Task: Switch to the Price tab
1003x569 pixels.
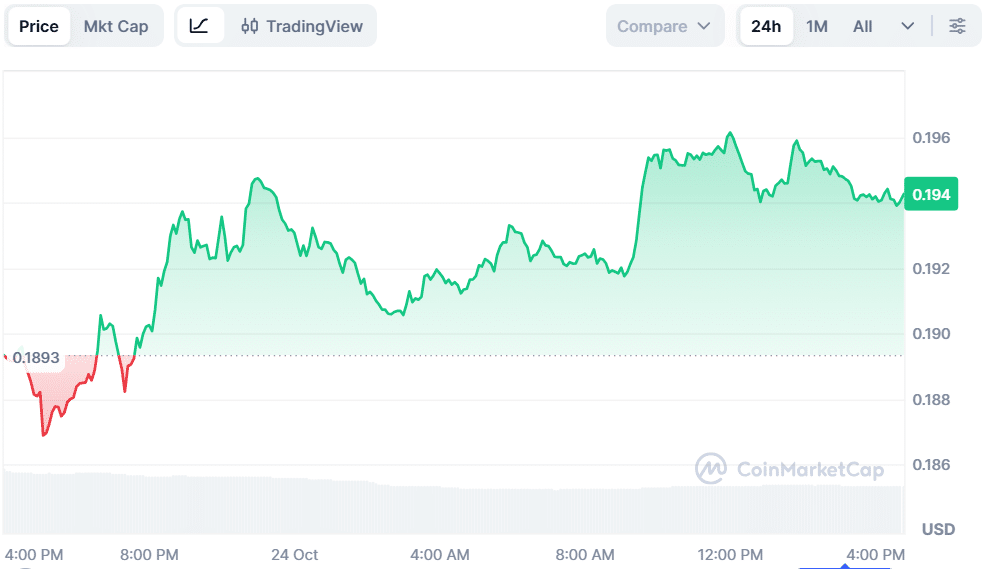Action: click(x=39, y=26)
